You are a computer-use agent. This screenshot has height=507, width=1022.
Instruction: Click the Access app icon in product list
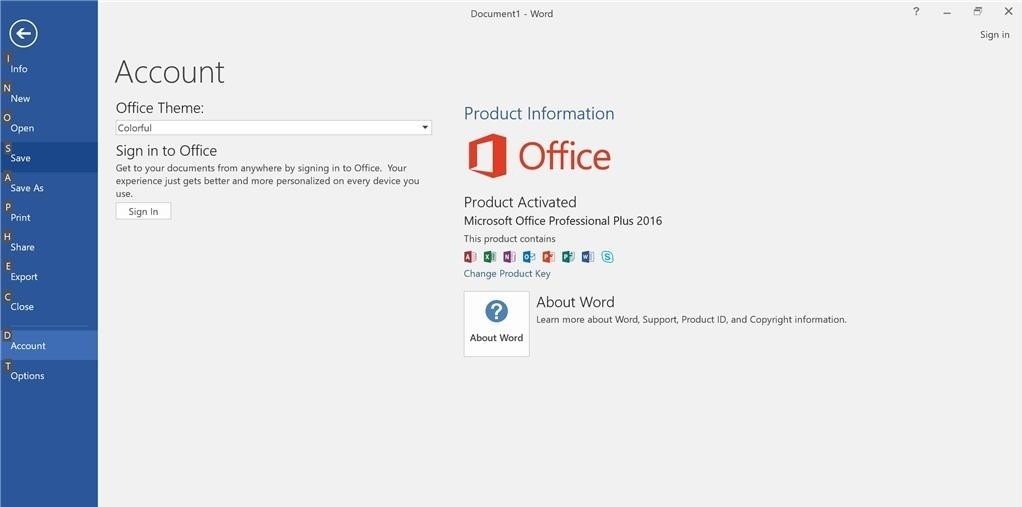(x=470, y=257)
